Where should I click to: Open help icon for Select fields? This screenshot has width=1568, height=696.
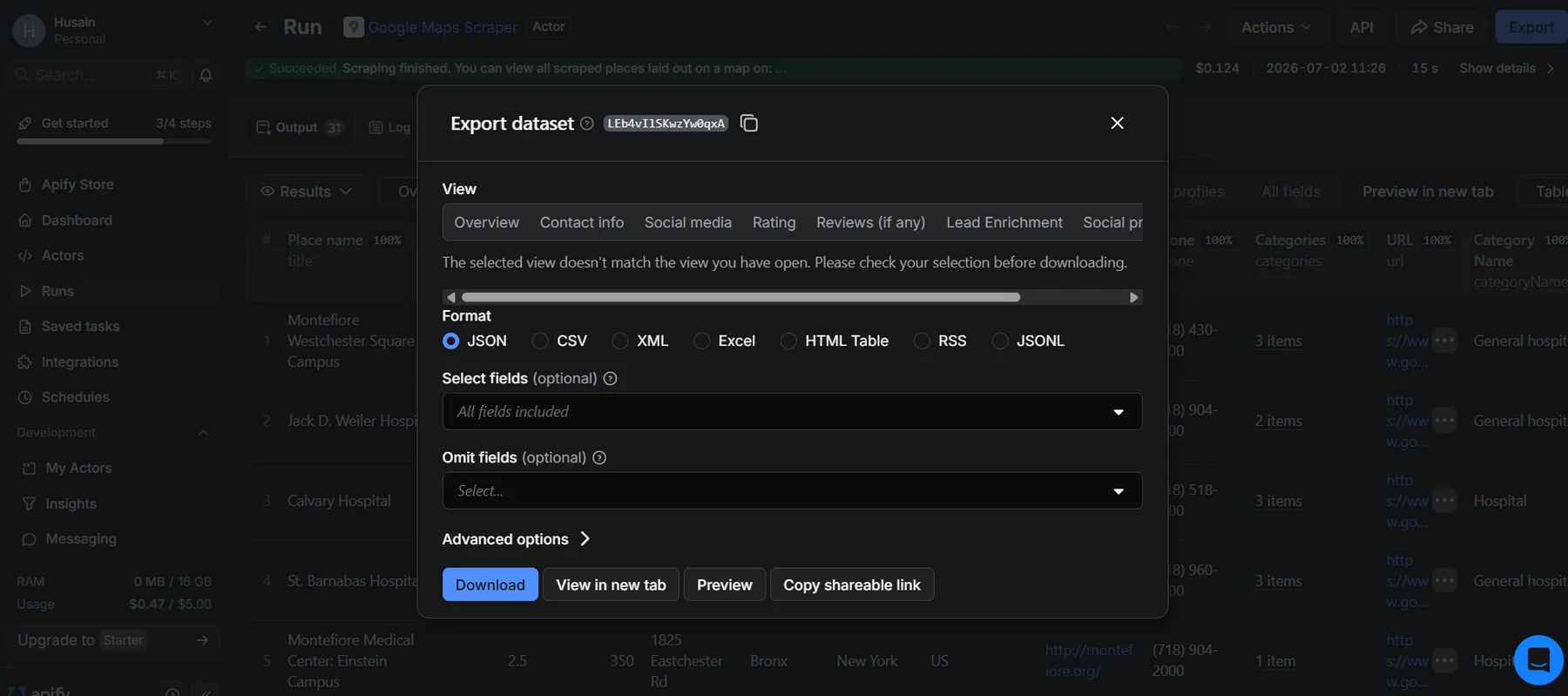tap(610, 378)
